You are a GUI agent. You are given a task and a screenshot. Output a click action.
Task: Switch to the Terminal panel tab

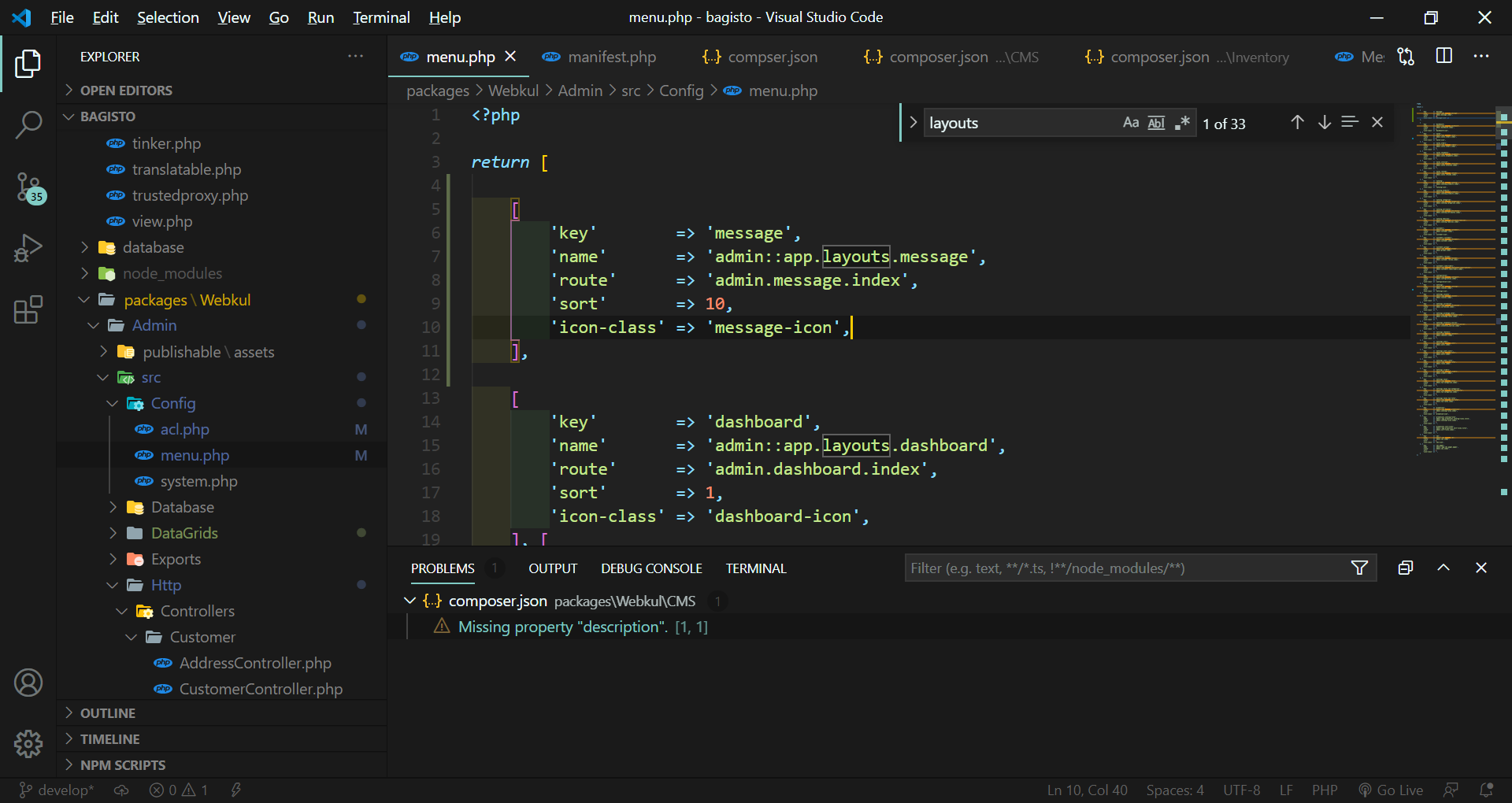click(x=756, y=568)
